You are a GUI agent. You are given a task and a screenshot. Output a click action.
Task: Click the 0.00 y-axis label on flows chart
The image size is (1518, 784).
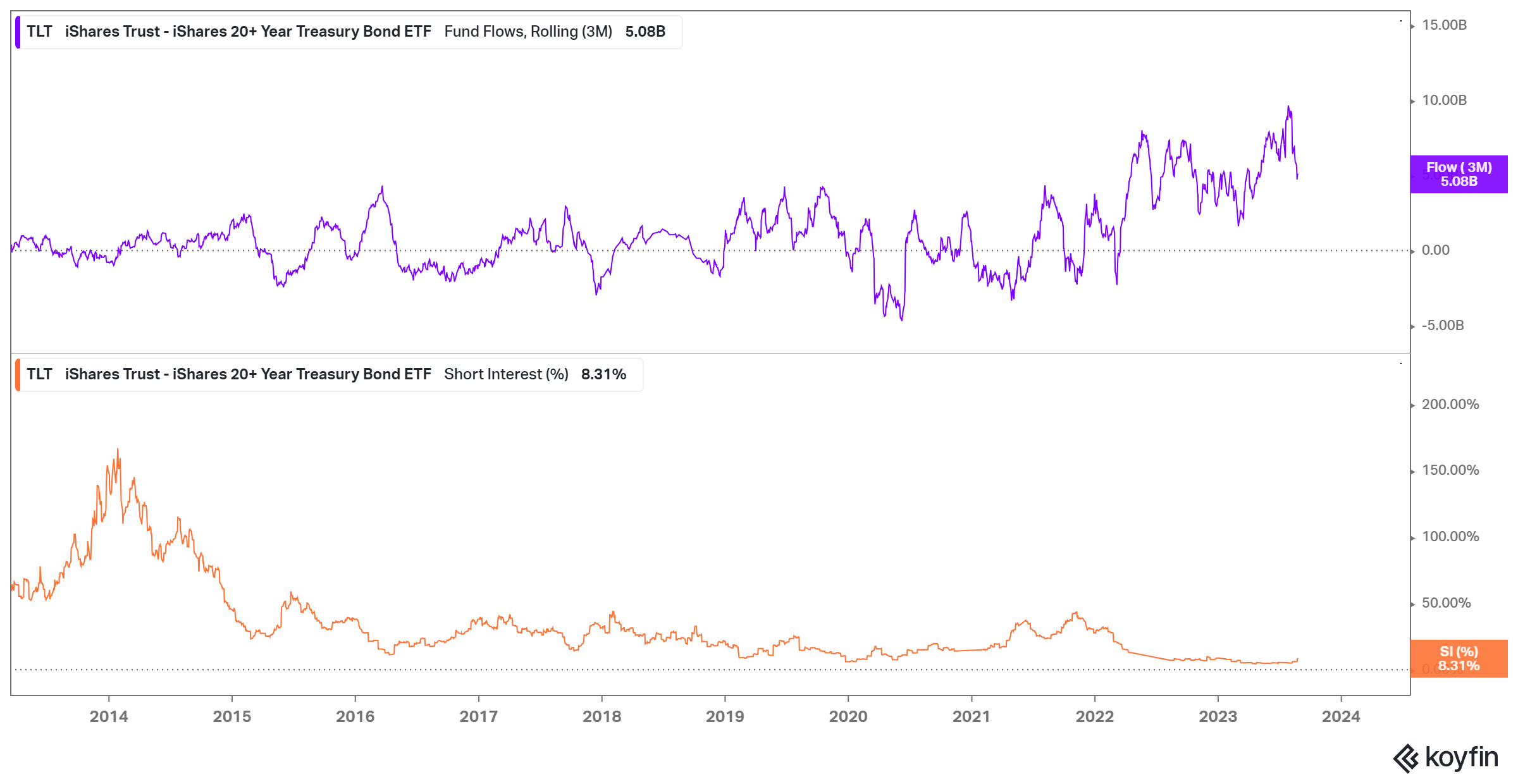[x=1436, y=250]
